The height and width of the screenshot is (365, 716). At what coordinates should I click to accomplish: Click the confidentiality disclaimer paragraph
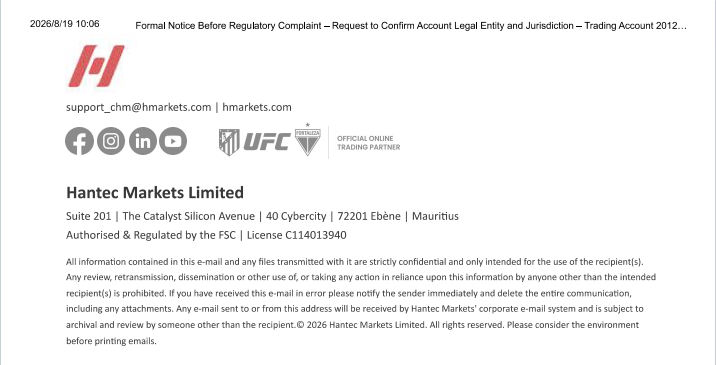pyautogui.click(x=361, y=301)
